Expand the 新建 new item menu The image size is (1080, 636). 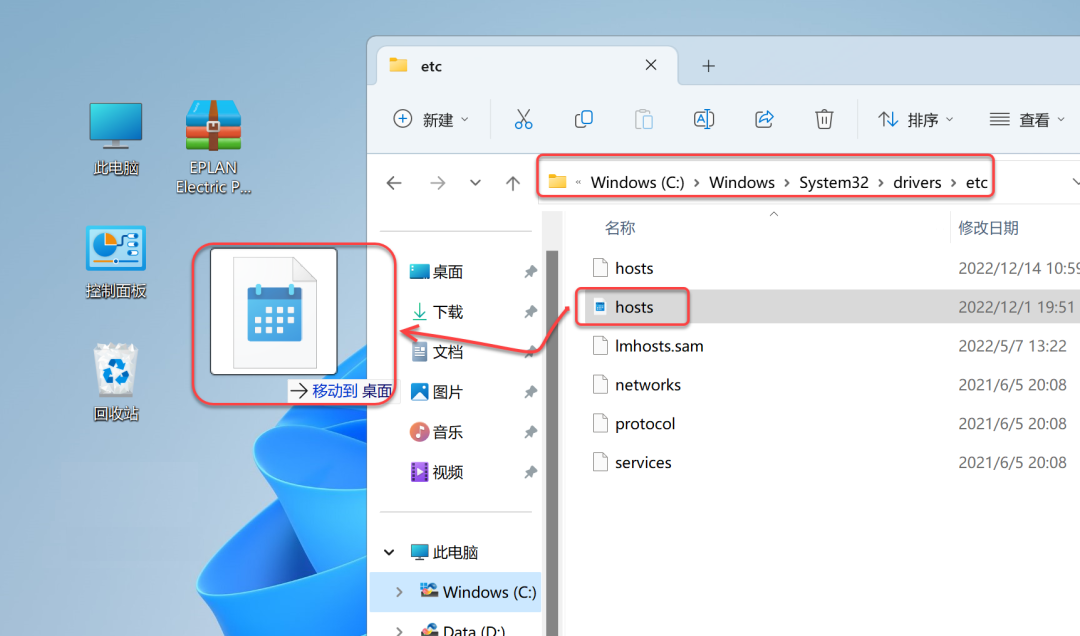pos(432,118)
